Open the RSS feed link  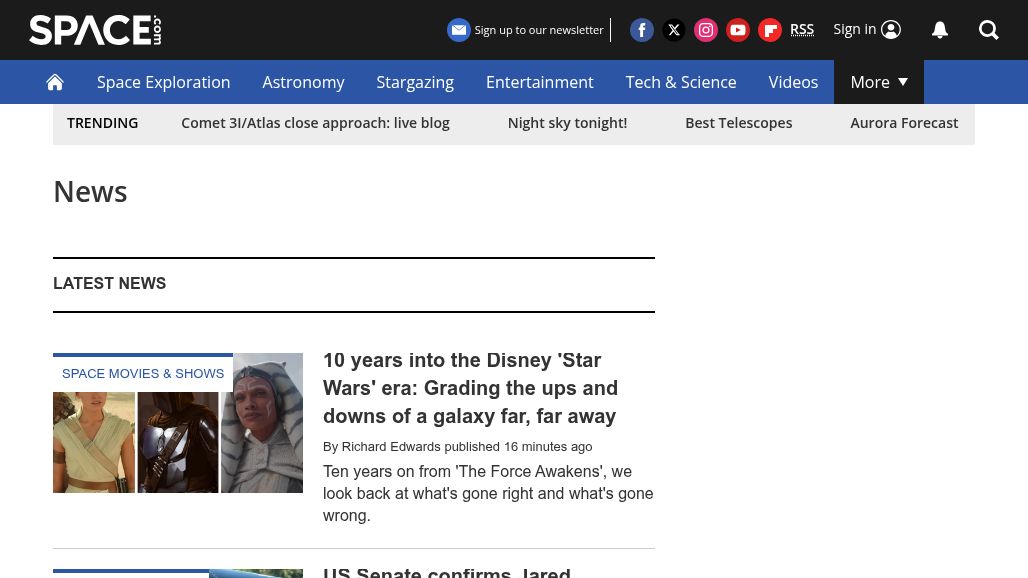pyautogui.click(x=802, y=29)
